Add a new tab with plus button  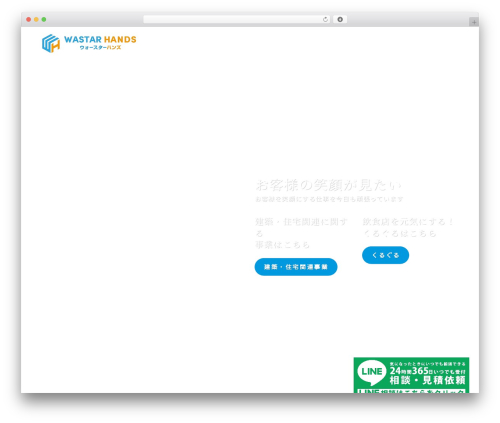[474, 22]
